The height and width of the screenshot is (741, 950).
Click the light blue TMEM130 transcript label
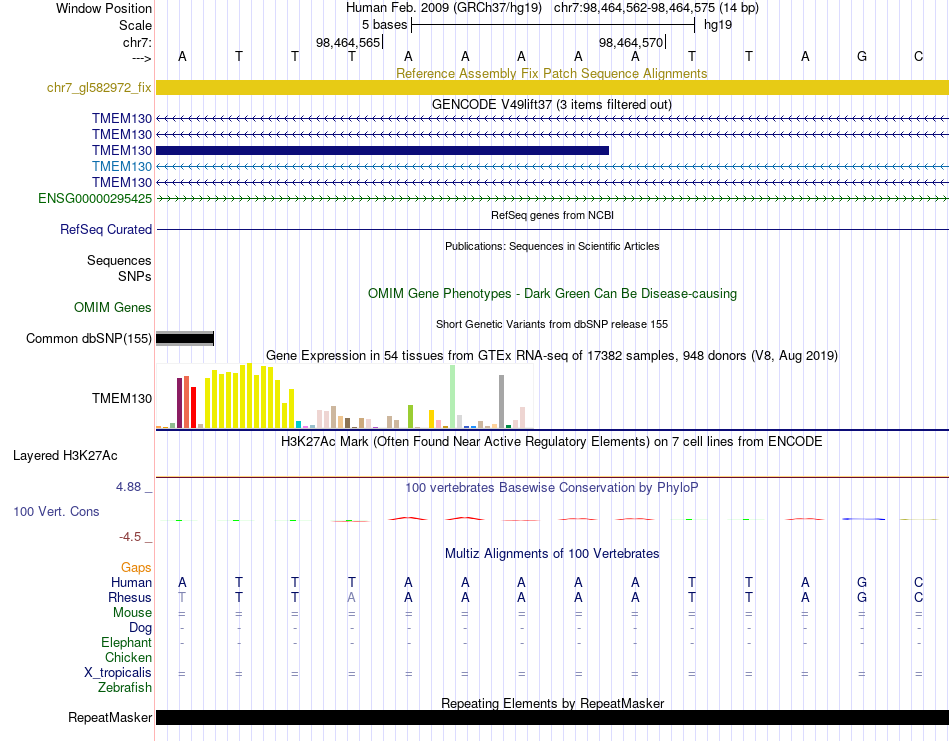tap(122, 166)
